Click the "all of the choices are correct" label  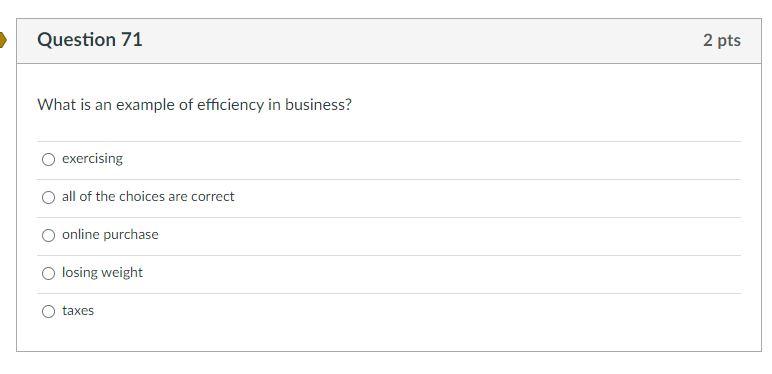[x=148, y=196]
